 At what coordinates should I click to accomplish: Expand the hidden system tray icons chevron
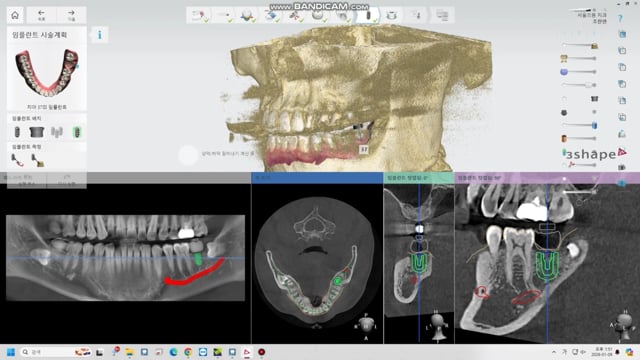tap(554, 352)
